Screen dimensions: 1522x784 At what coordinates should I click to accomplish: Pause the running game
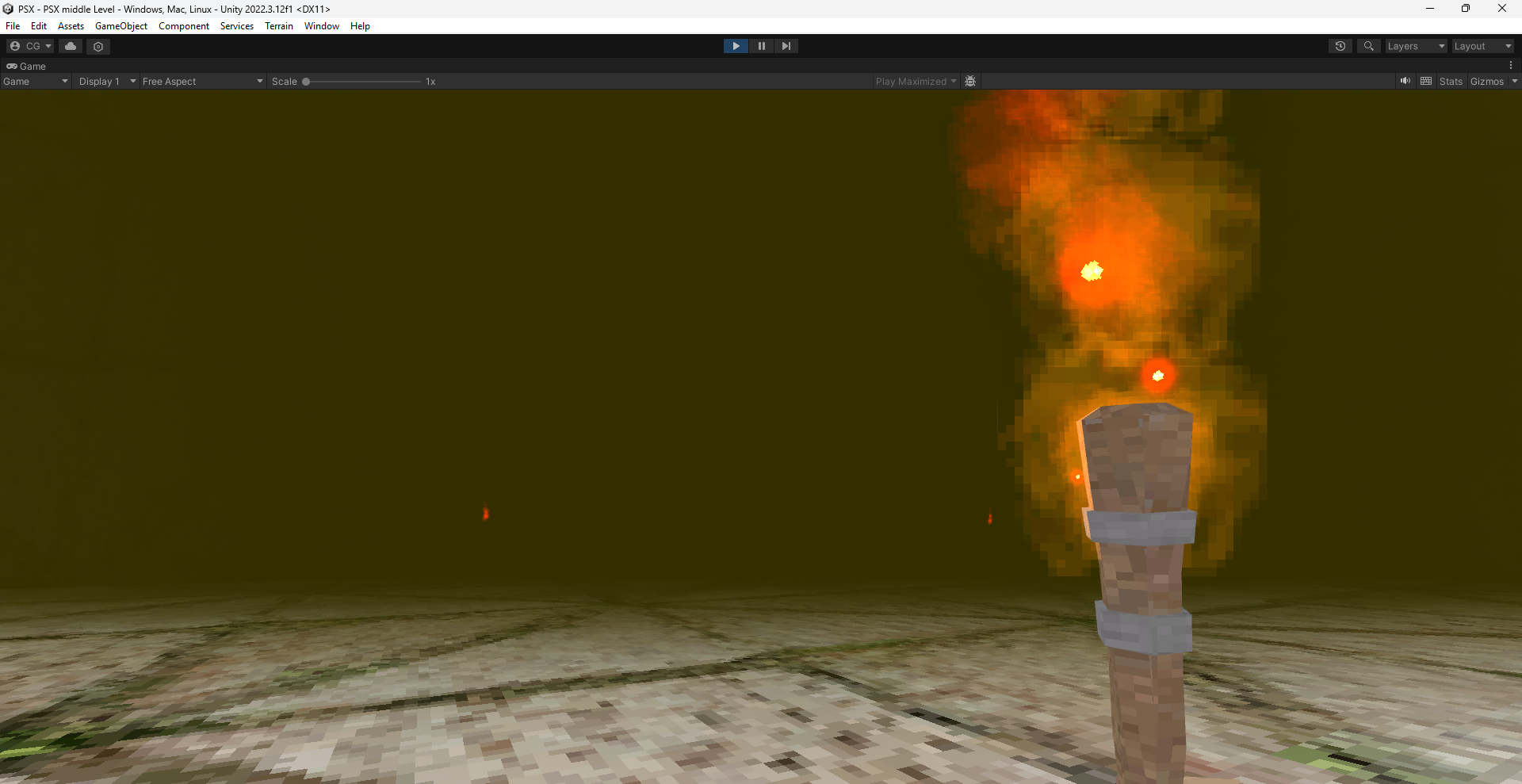click(x=761, y=46)
